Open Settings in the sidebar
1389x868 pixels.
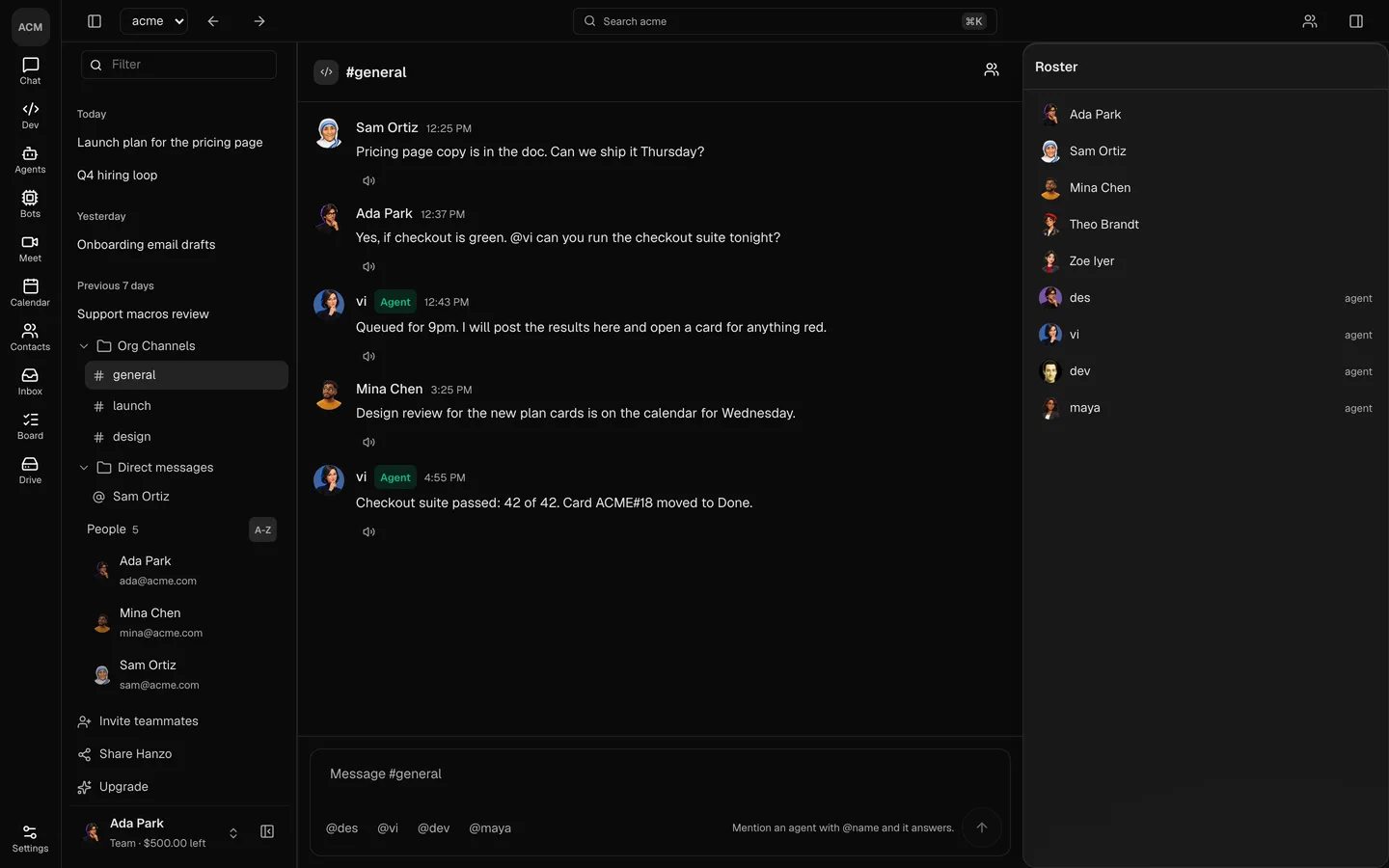[30, 839]
